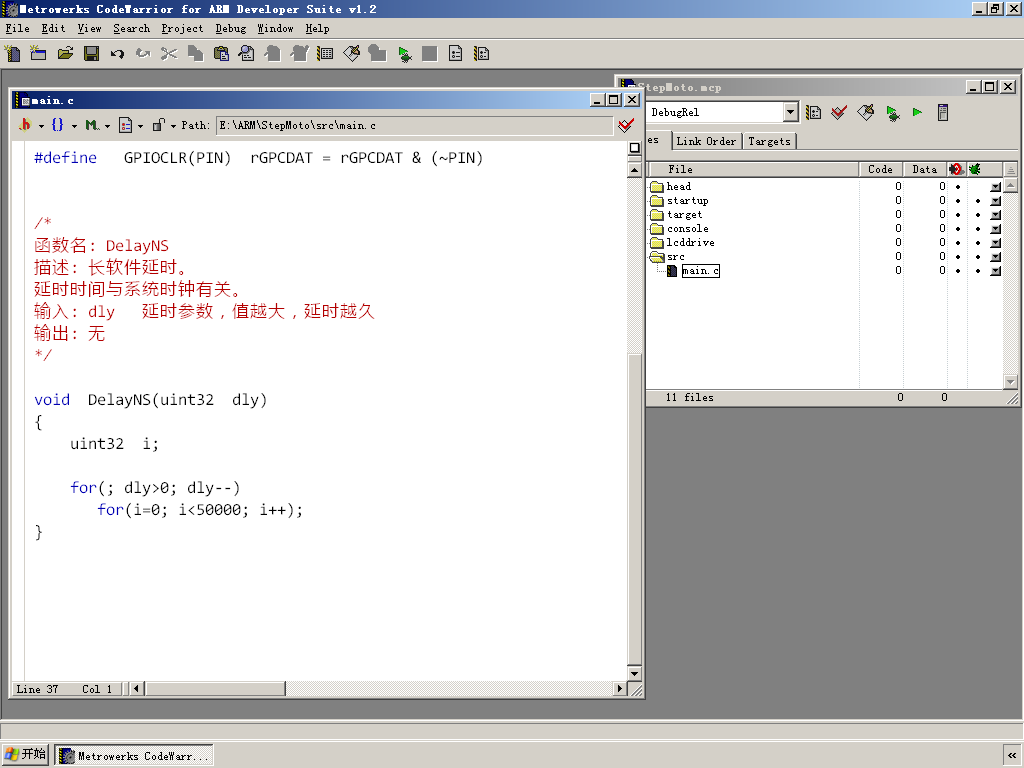Click the checklist page icon in main toolbar
This screenshot has width=1024, height=768.
pos(456,54)
